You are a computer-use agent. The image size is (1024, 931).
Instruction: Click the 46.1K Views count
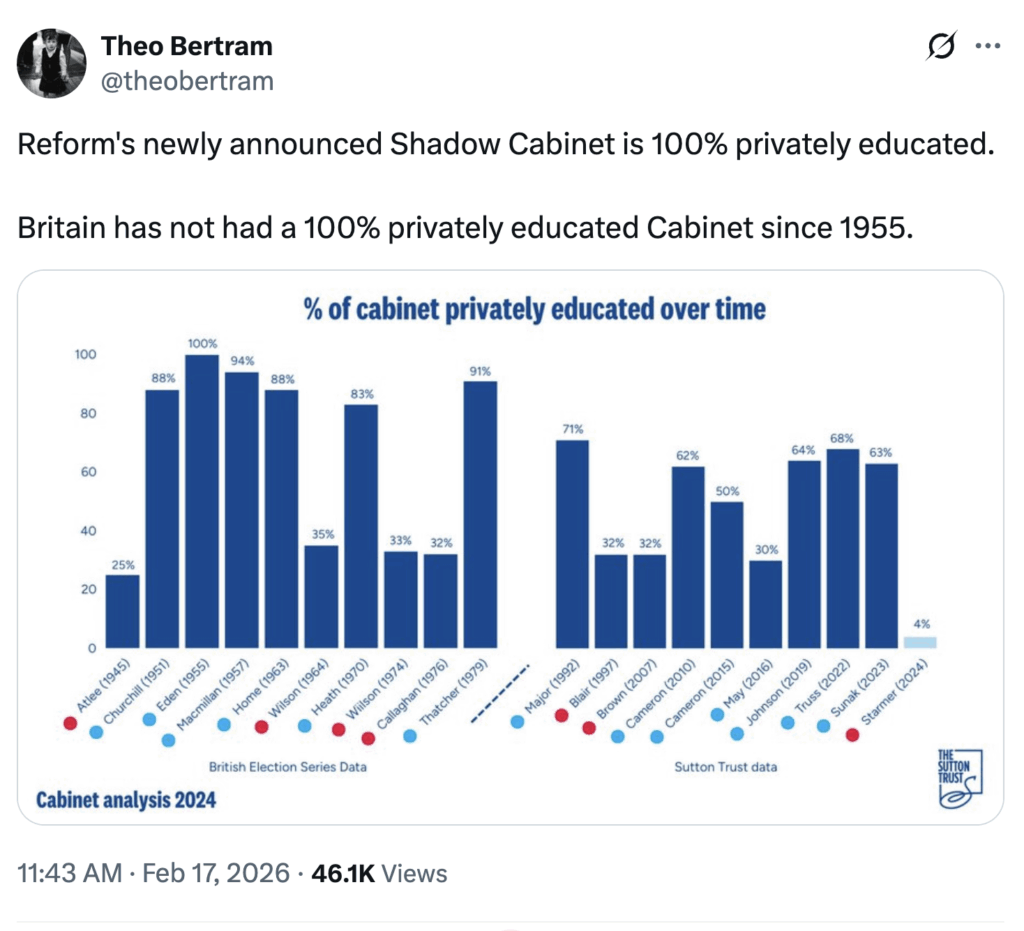(378, 873)
